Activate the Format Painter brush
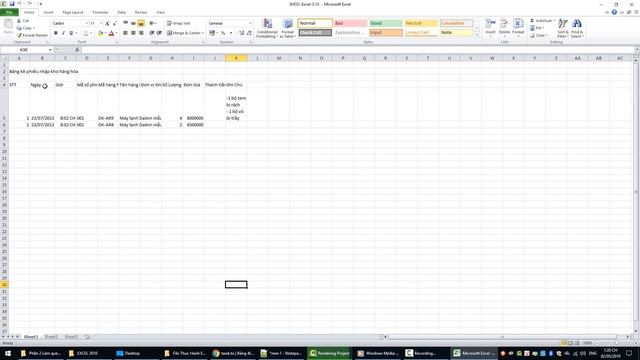Image resolution: width=640 pixels, height=360 pixels. (32, 35)
